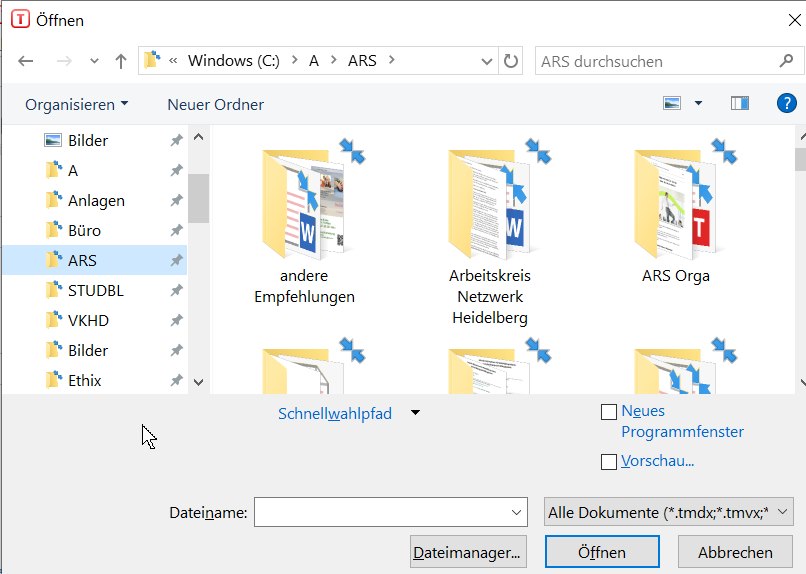Image resolution: width=806 pixels, height=574 pixels.
Task: Select STUDBL in quick access
Action: click(x=95, y=290)
